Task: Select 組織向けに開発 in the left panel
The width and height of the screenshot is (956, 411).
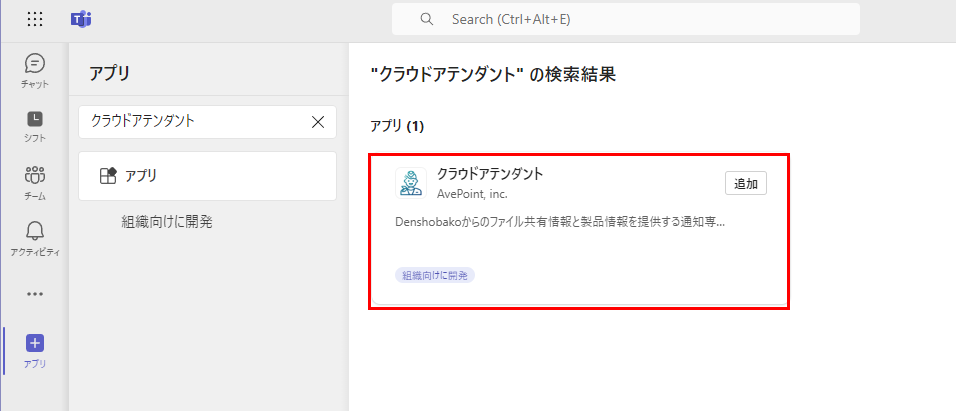Action: coord(166,222)
